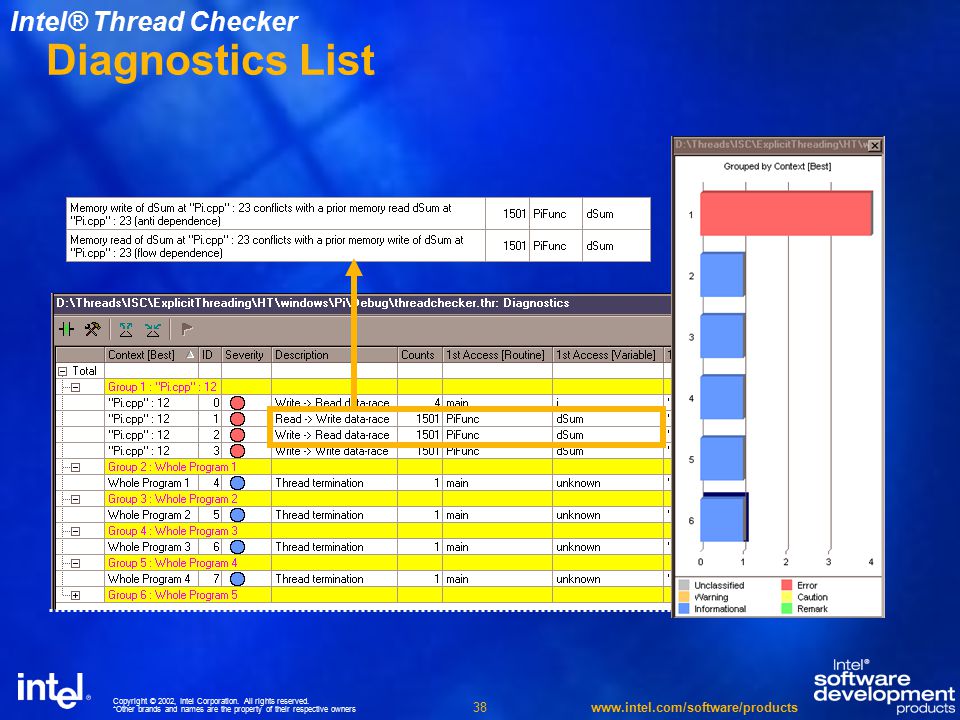
Task: Click the Intel logo on the slide
Action: pyautogui.click(x=54, y=690)
